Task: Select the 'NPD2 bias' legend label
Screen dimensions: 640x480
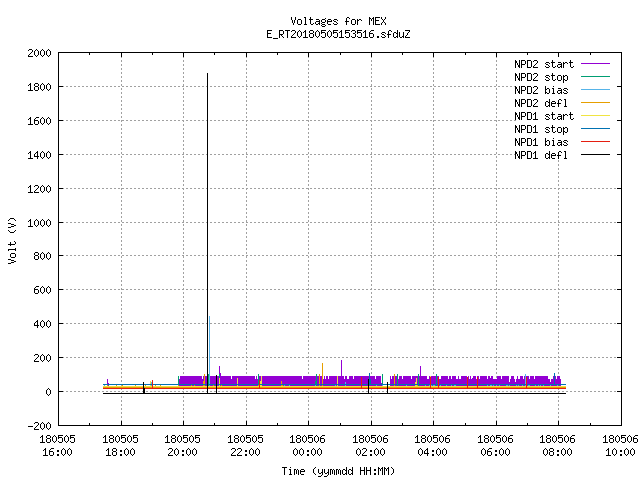Action: click(x=541, y=90)
